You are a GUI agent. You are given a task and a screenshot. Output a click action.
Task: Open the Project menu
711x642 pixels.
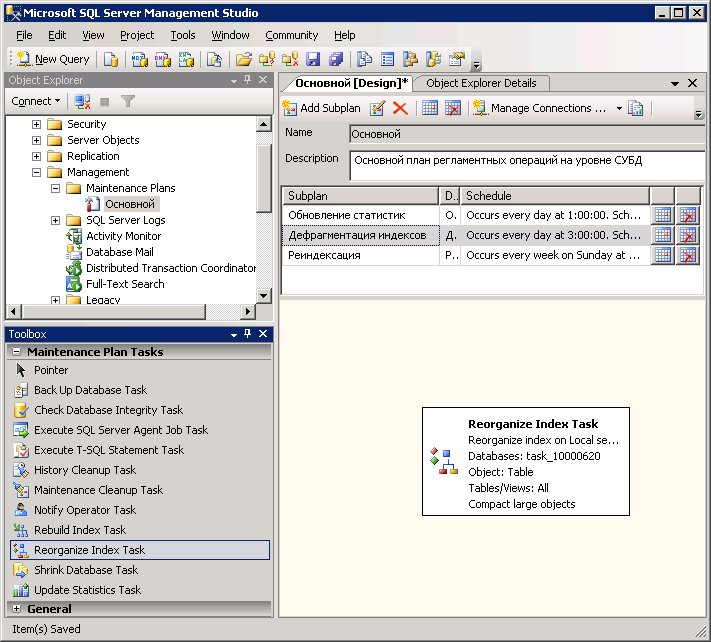click(x=137, y=35)
